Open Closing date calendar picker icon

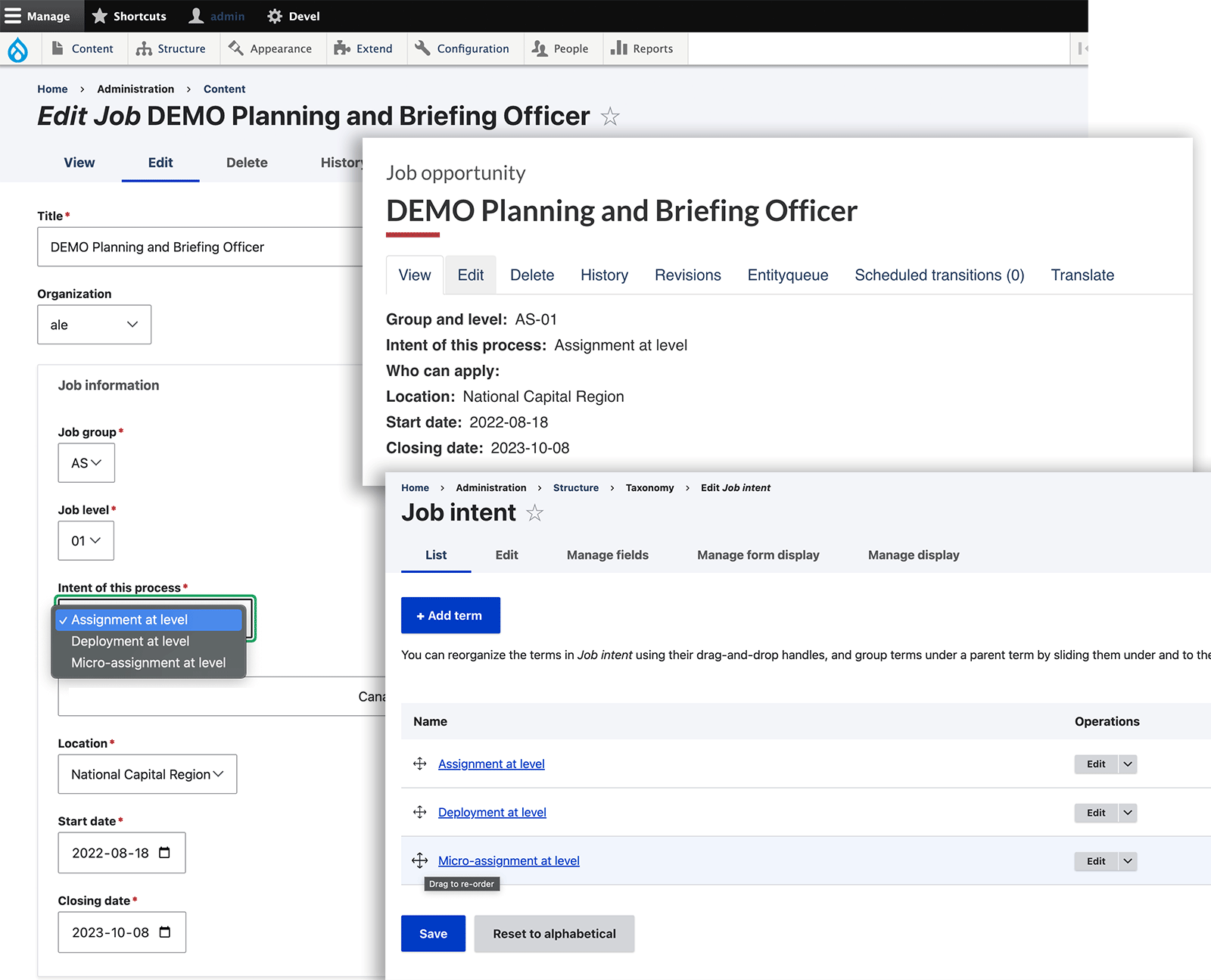point(165,932)
